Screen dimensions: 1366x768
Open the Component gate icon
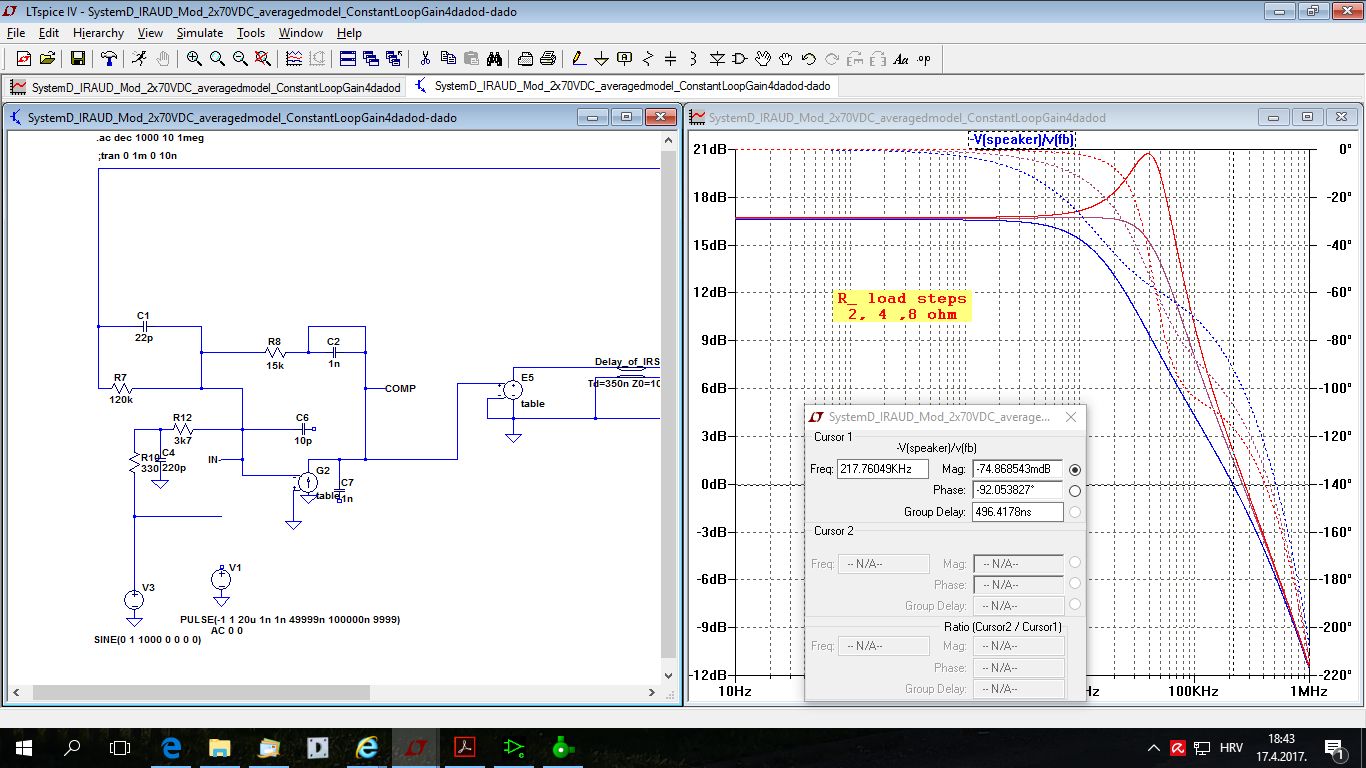[740, 59]
